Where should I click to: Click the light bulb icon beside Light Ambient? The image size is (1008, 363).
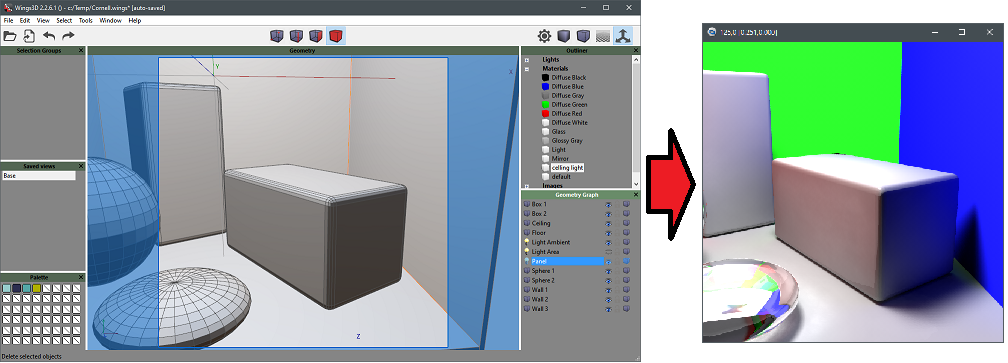click(527, 242)
